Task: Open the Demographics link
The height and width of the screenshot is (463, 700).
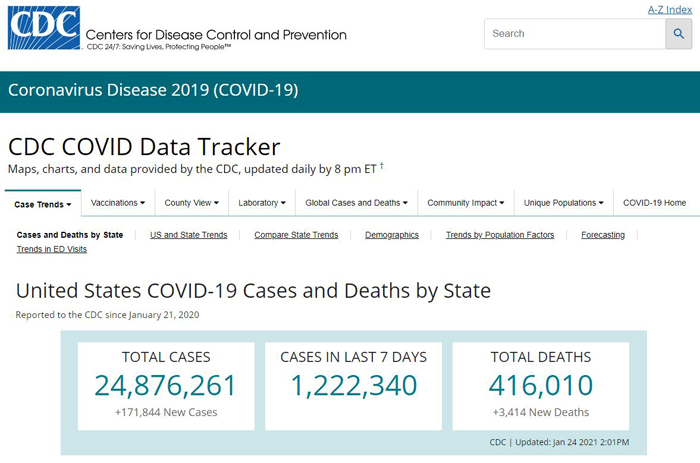Action: (x=392, y=235)
